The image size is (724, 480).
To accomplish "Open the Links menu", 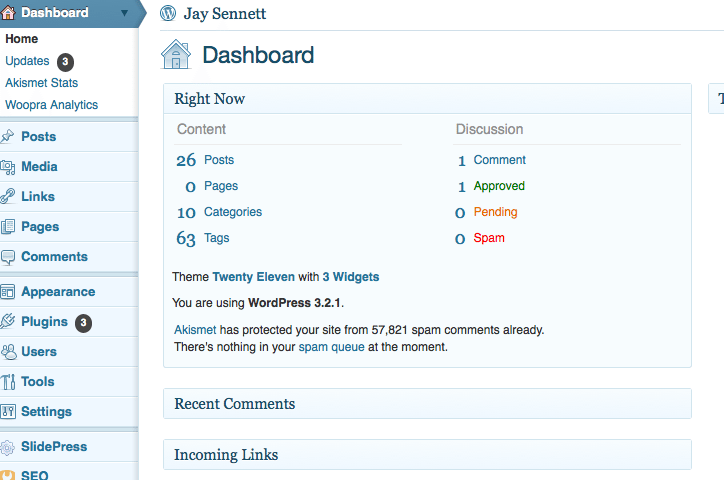I will point(38,197).
